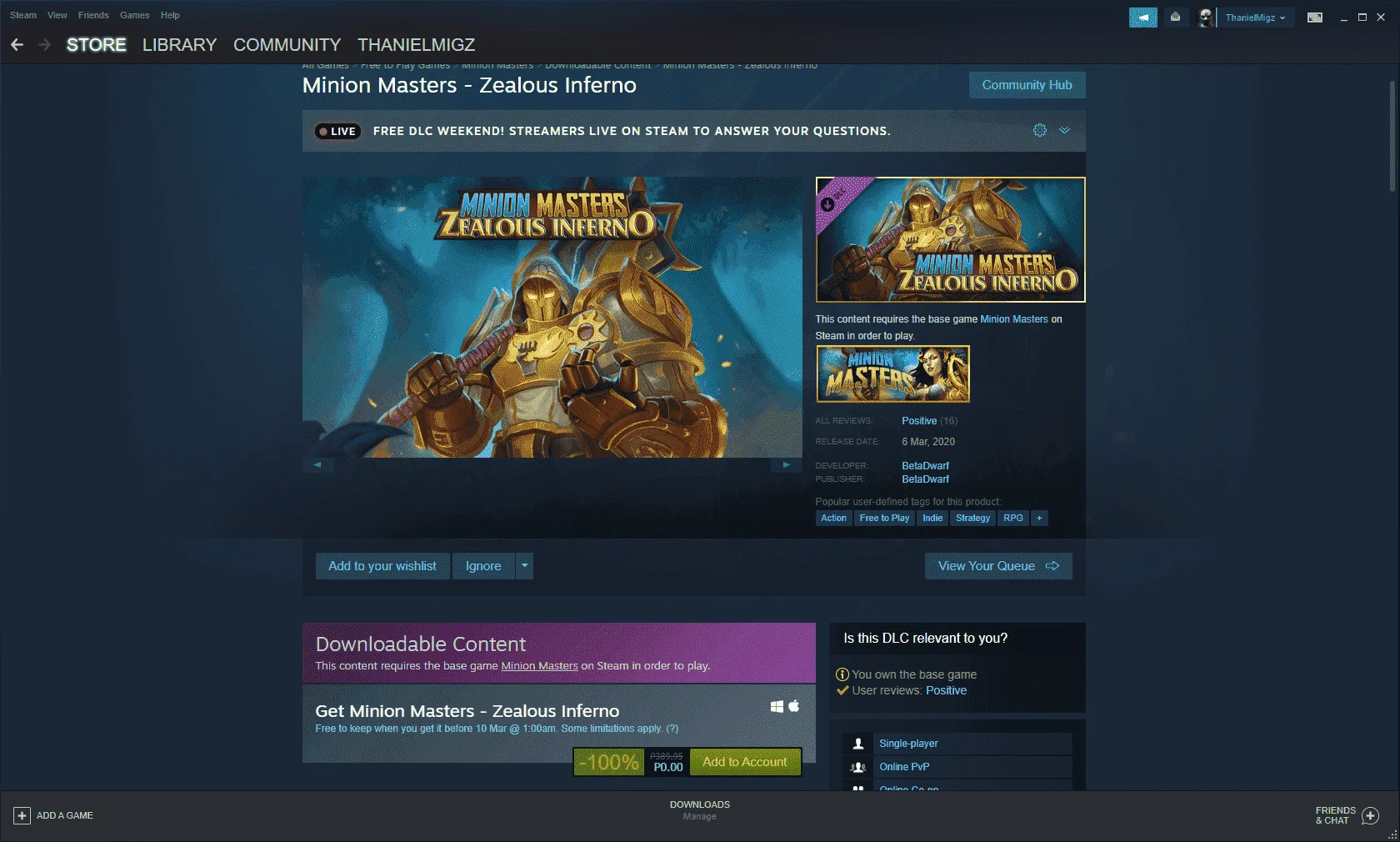Click the Minion Masters base game thumbnail
The image size is (1400, 842).
(892, 374)
